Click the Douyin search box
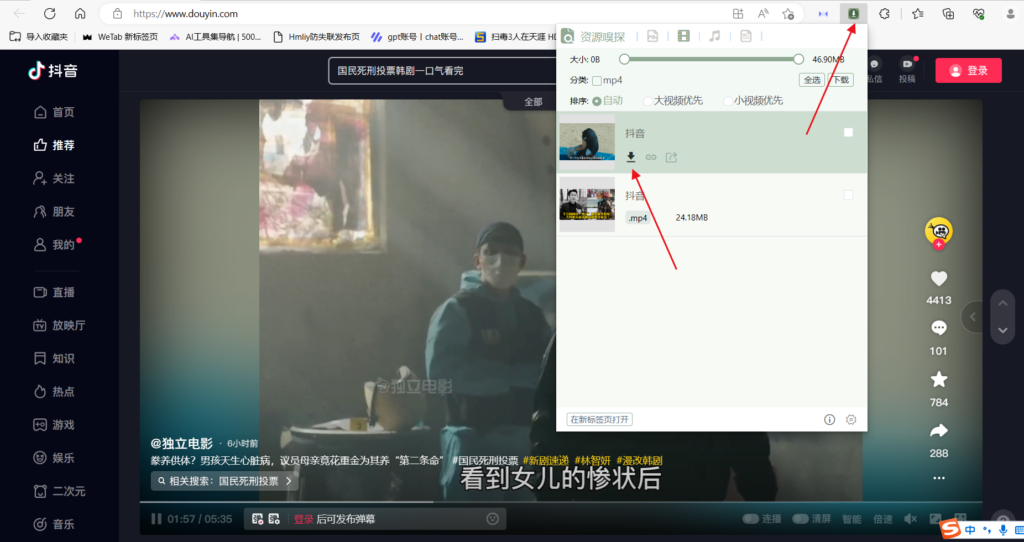This screenshot has height=542, width=1024. click(x=444, y=71)
